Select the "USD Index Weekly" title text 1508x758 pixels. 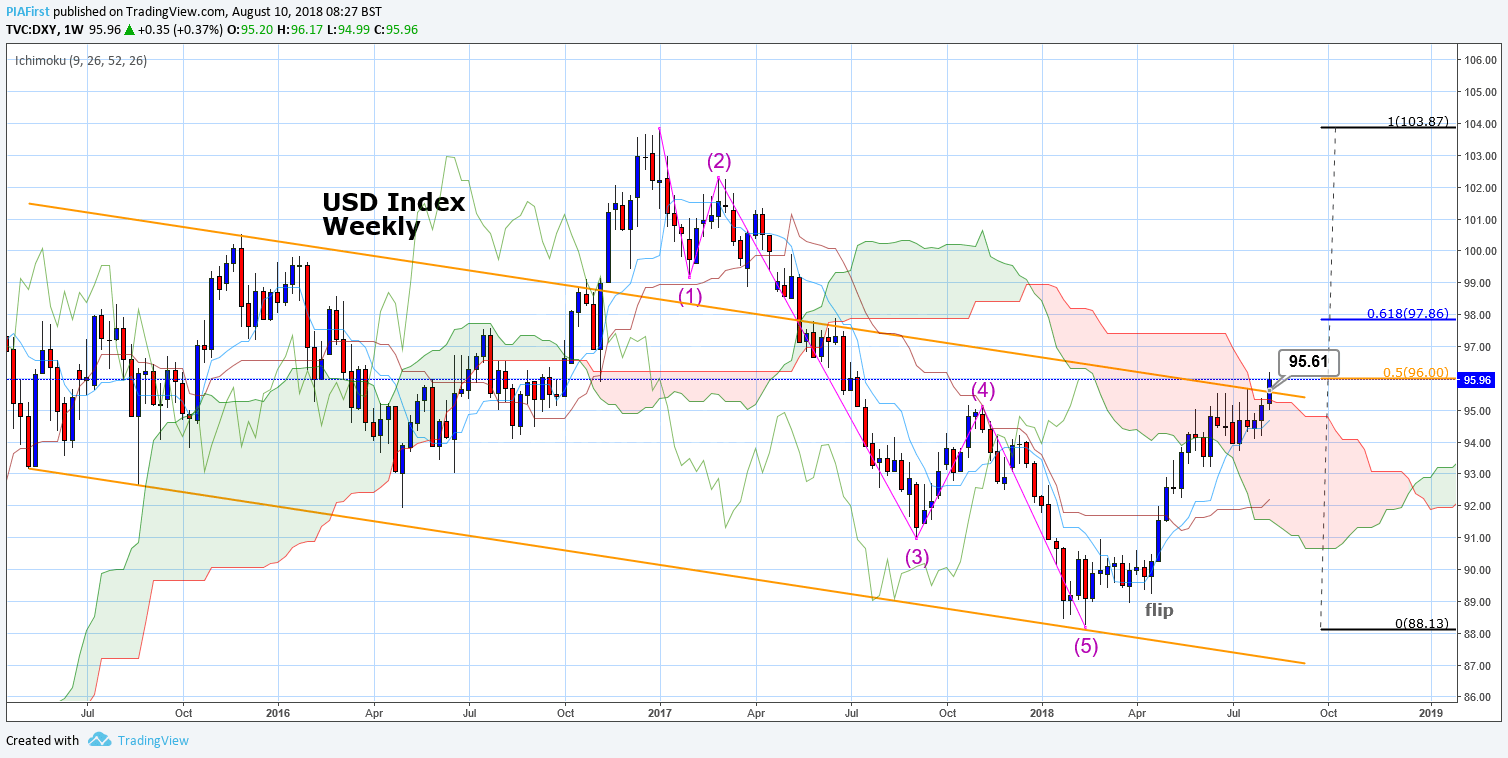[x=393, y=214]
